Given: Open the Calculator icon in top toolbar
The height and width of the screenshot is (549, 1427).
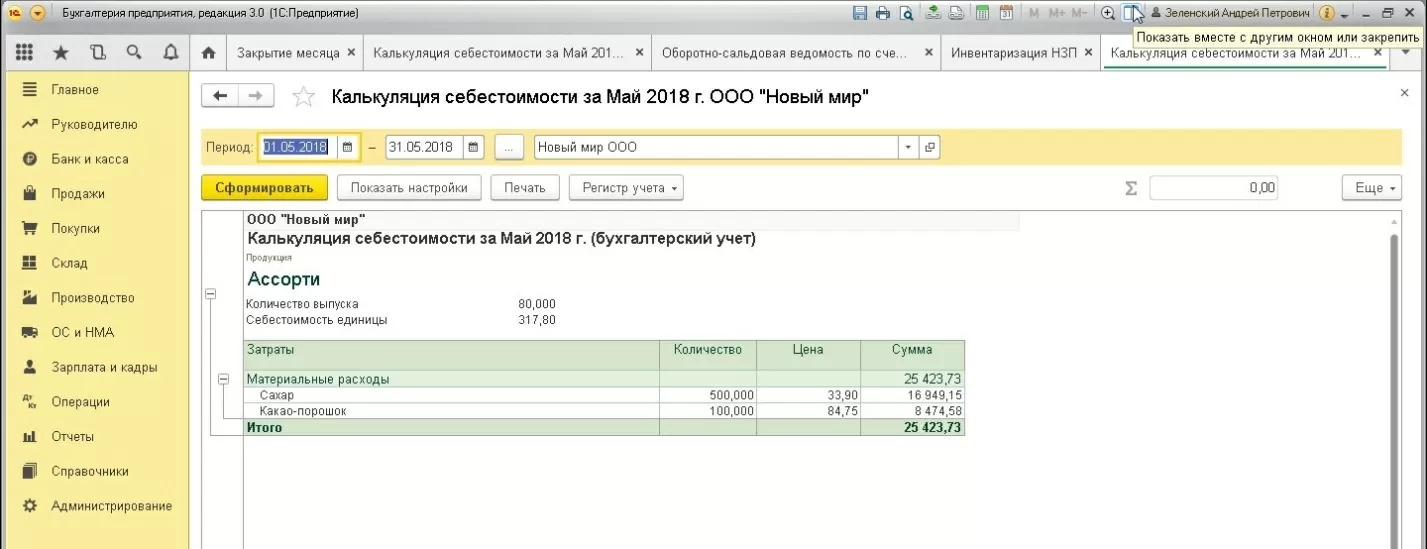Looking at the screenshot, I should coord(983,13).
